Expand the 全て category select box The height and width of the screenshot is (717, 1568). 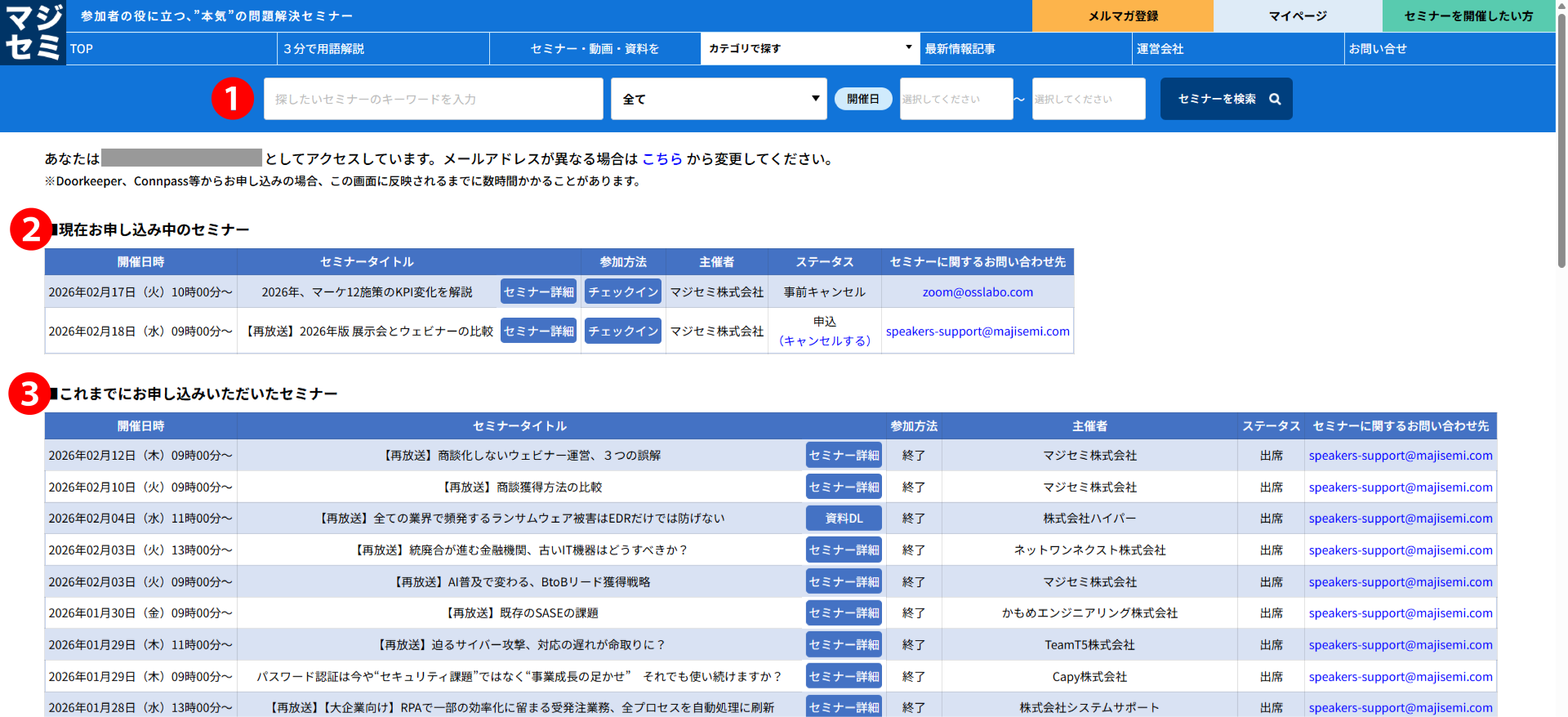point(718,99)
